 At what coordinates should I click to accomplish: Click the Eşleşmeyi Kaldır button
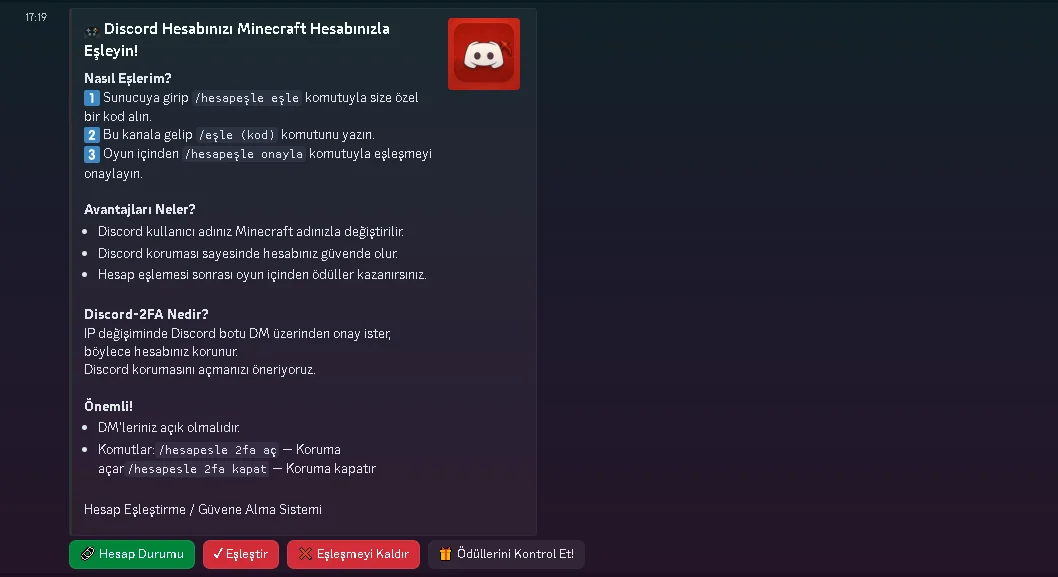(353, 554)
